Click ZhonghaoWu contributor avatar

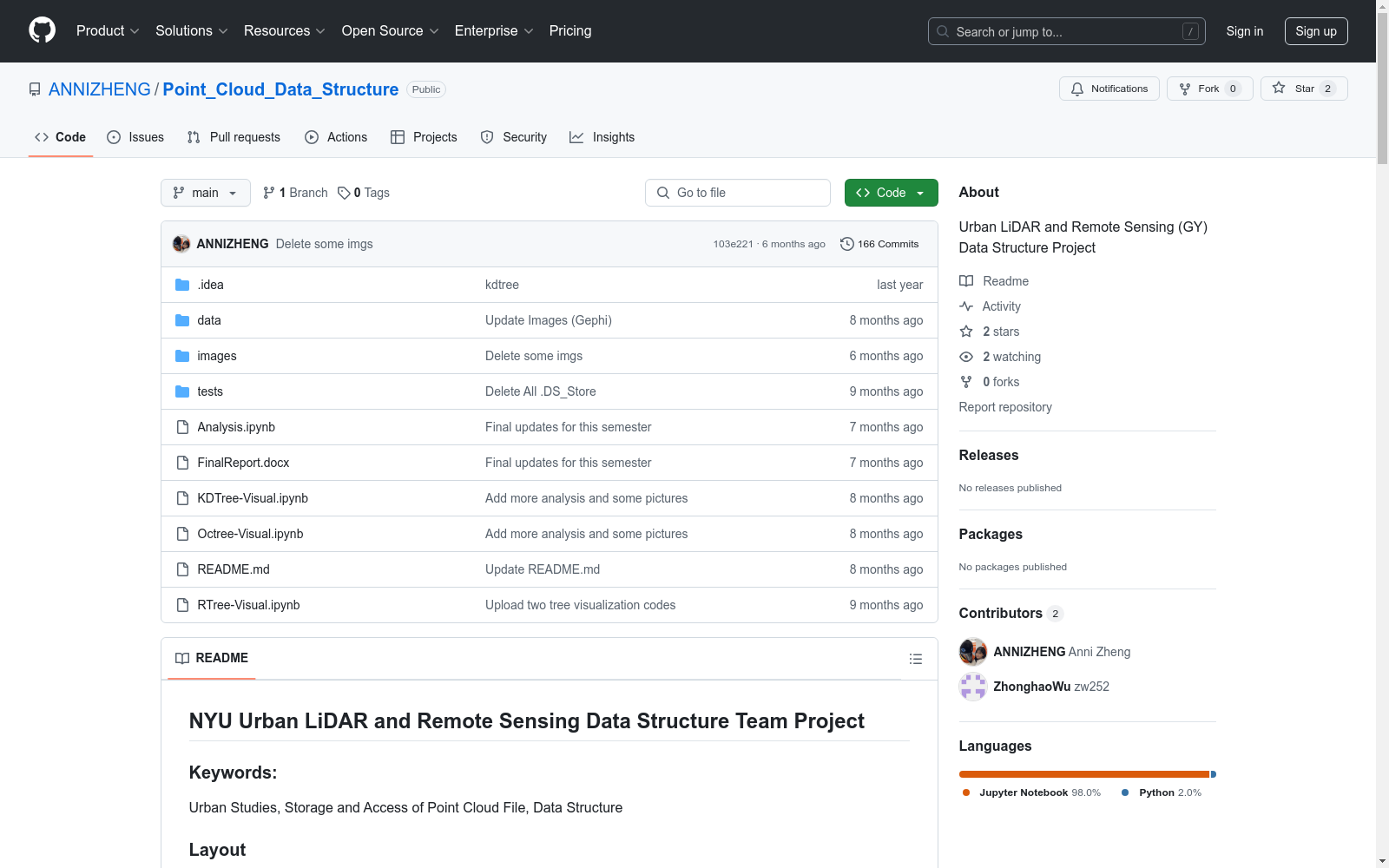pos(973,687)
